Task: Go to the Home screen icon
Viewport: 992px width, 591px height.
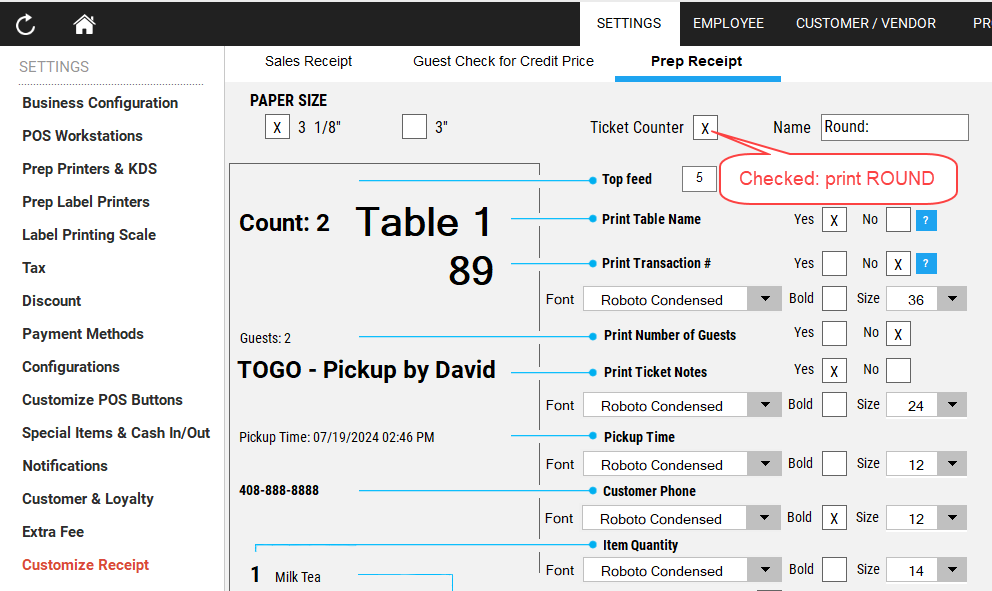Action: [84, 25]
